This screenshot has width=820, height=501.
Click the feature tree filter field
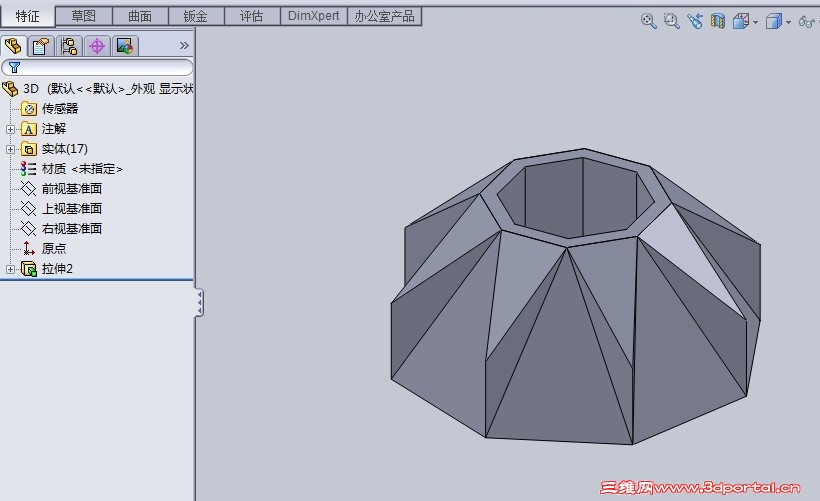97,67
